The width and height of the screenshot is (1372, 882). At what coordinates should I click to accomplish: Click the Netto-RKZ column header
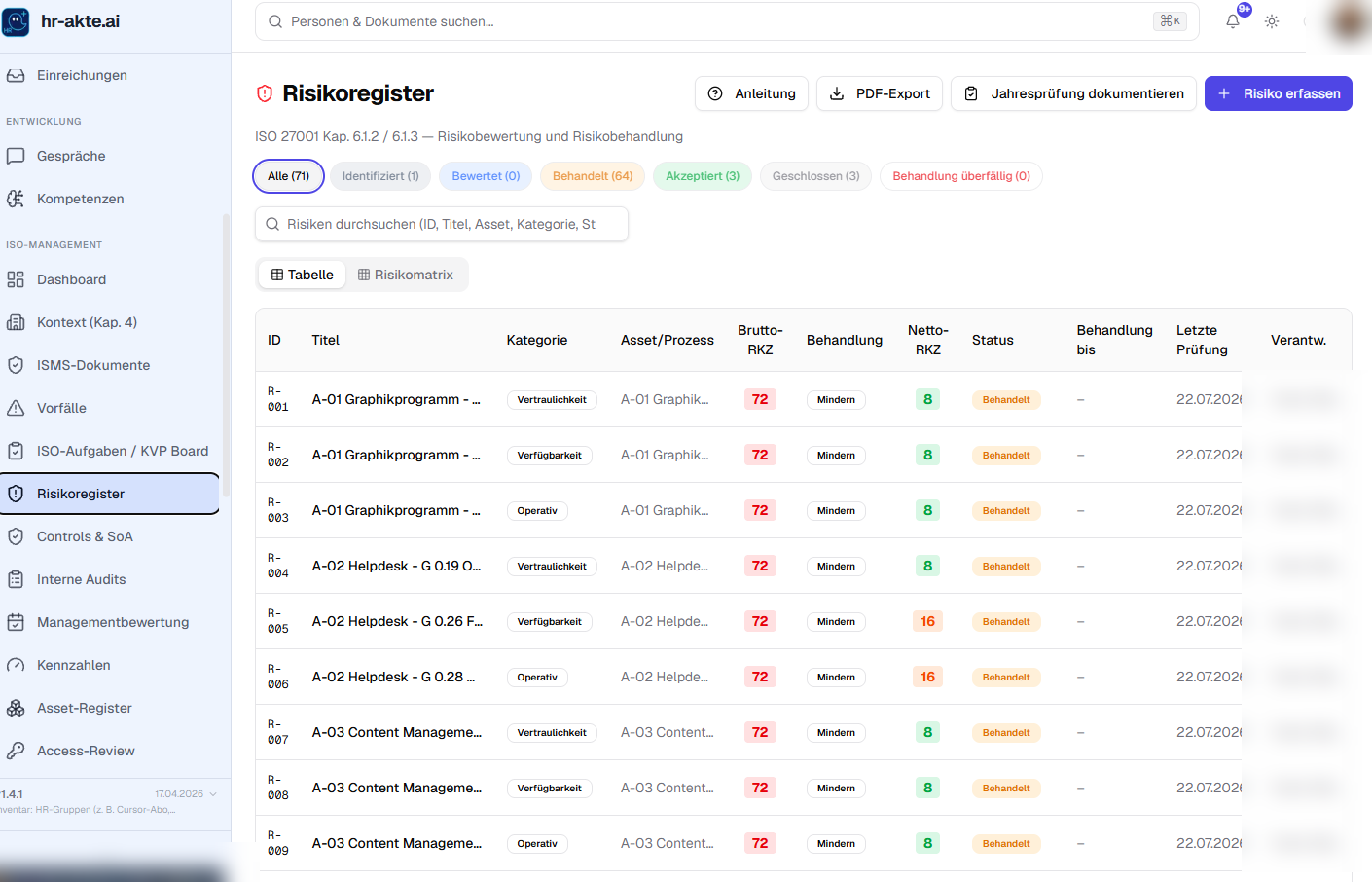point(928,340)
